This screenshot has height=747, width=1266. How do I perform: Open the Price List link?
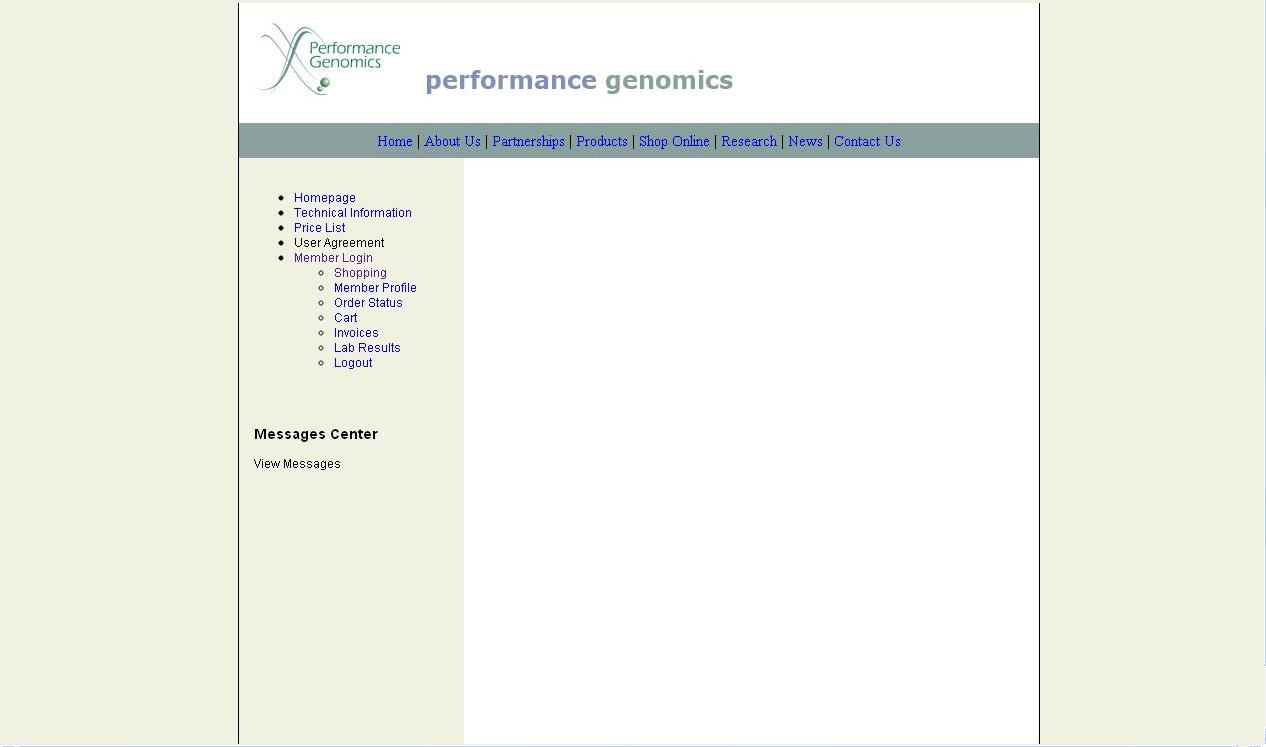[319, 228]
